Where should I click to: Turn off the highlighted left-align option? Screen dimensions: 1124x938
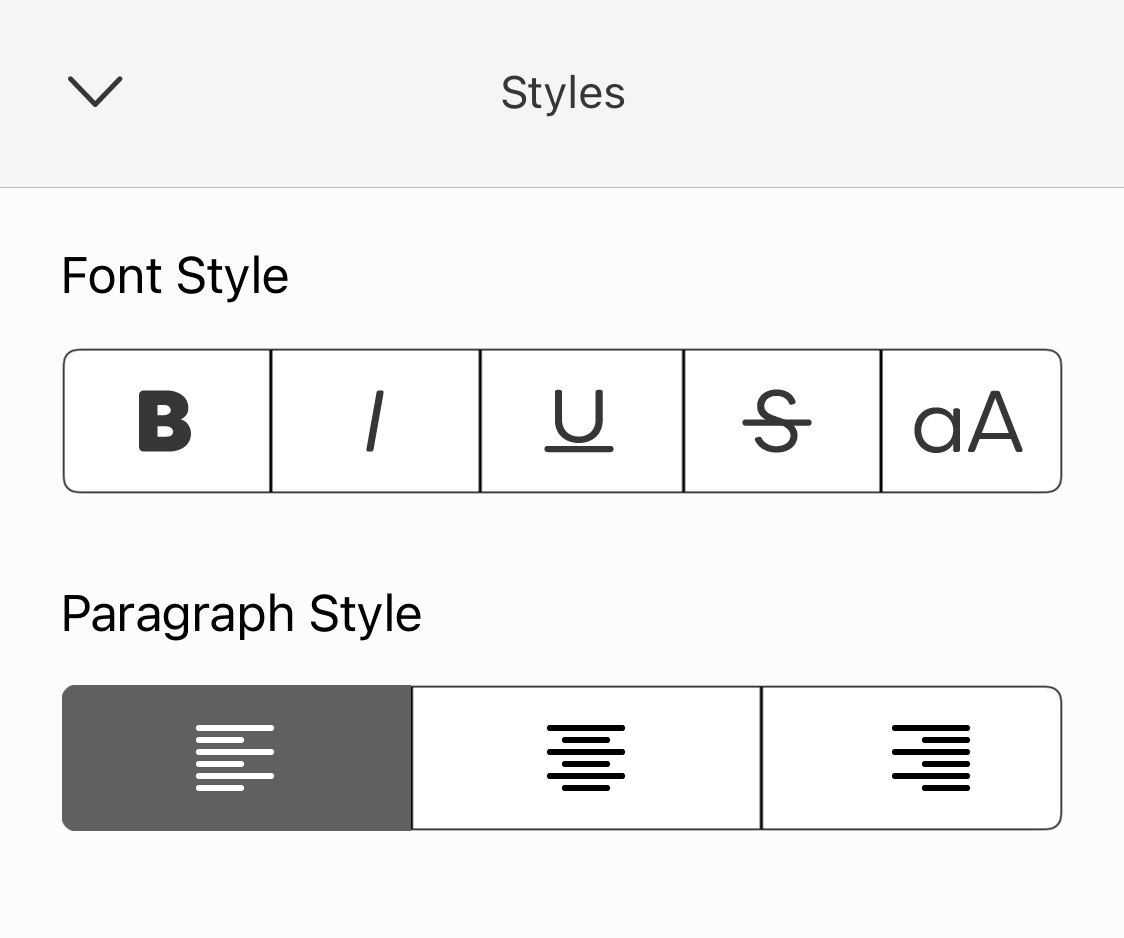pos(237,758)
